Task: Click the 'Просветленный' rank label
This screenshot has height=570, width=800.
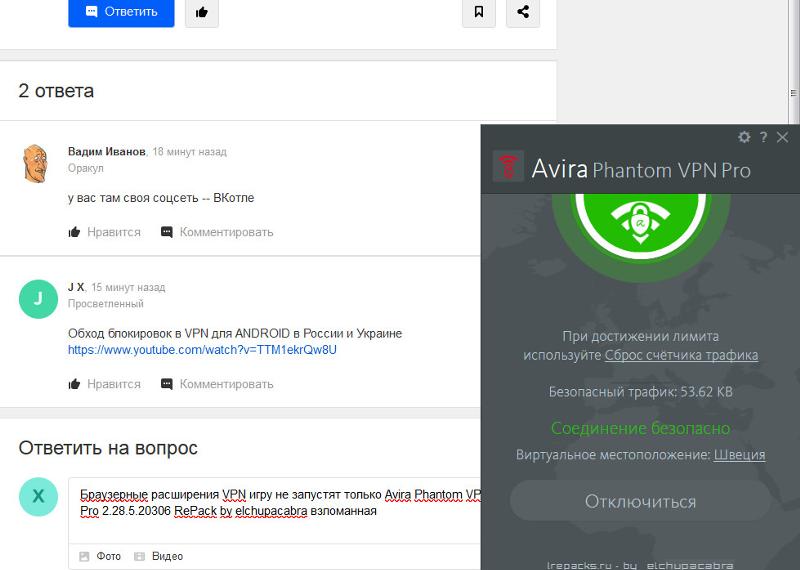Action: [x=106, y=304]
